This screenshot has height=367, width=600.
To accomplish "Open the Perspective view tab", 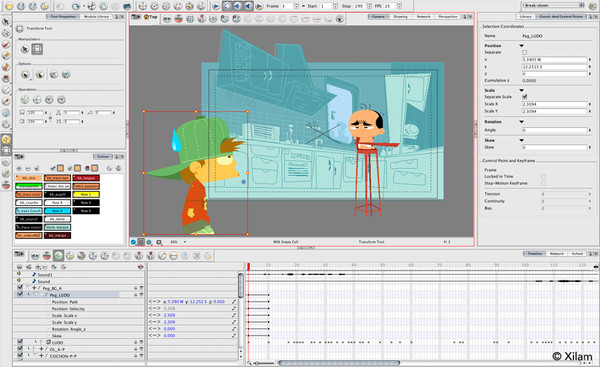I will (448, 17).
